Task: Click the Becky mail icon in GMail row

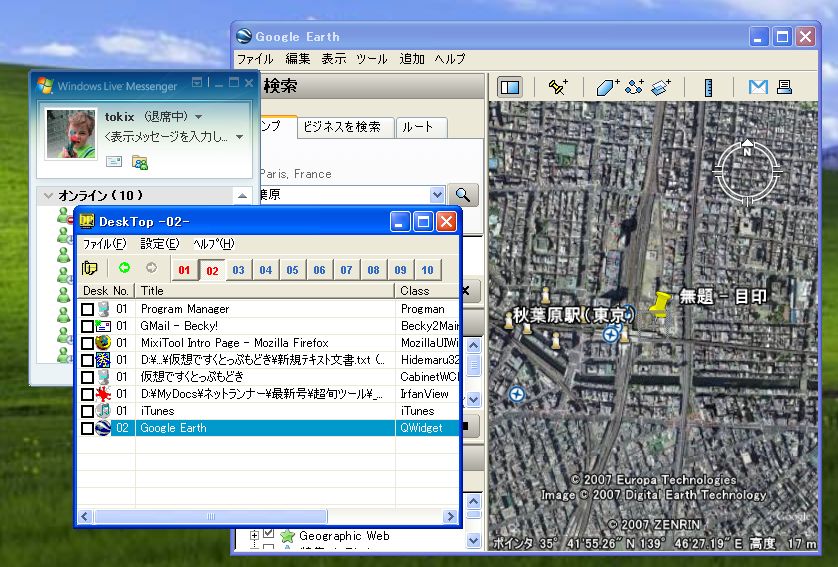Action: tap(103, 325)
